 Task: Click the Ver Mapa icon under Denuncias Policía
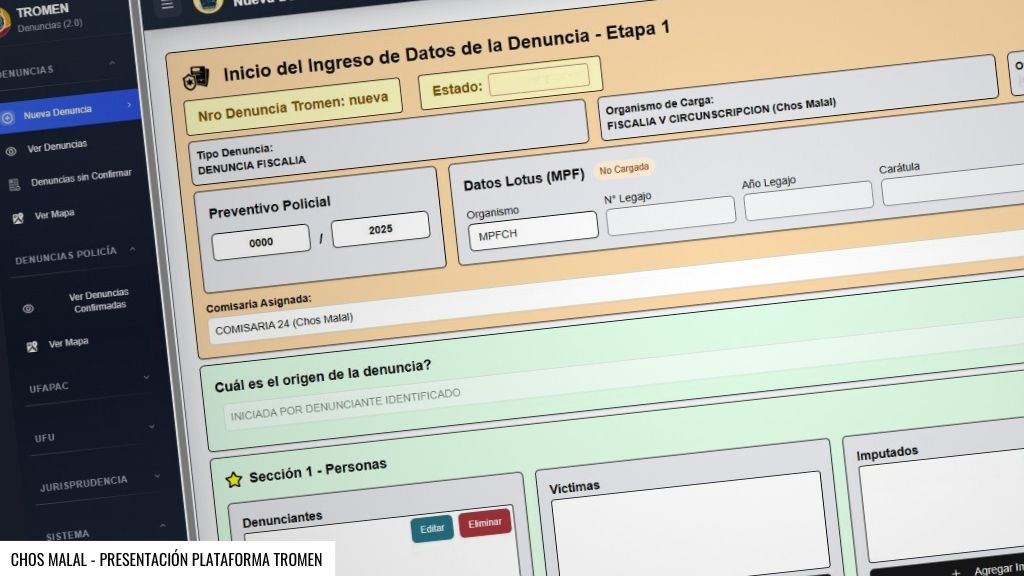[31, 346]
